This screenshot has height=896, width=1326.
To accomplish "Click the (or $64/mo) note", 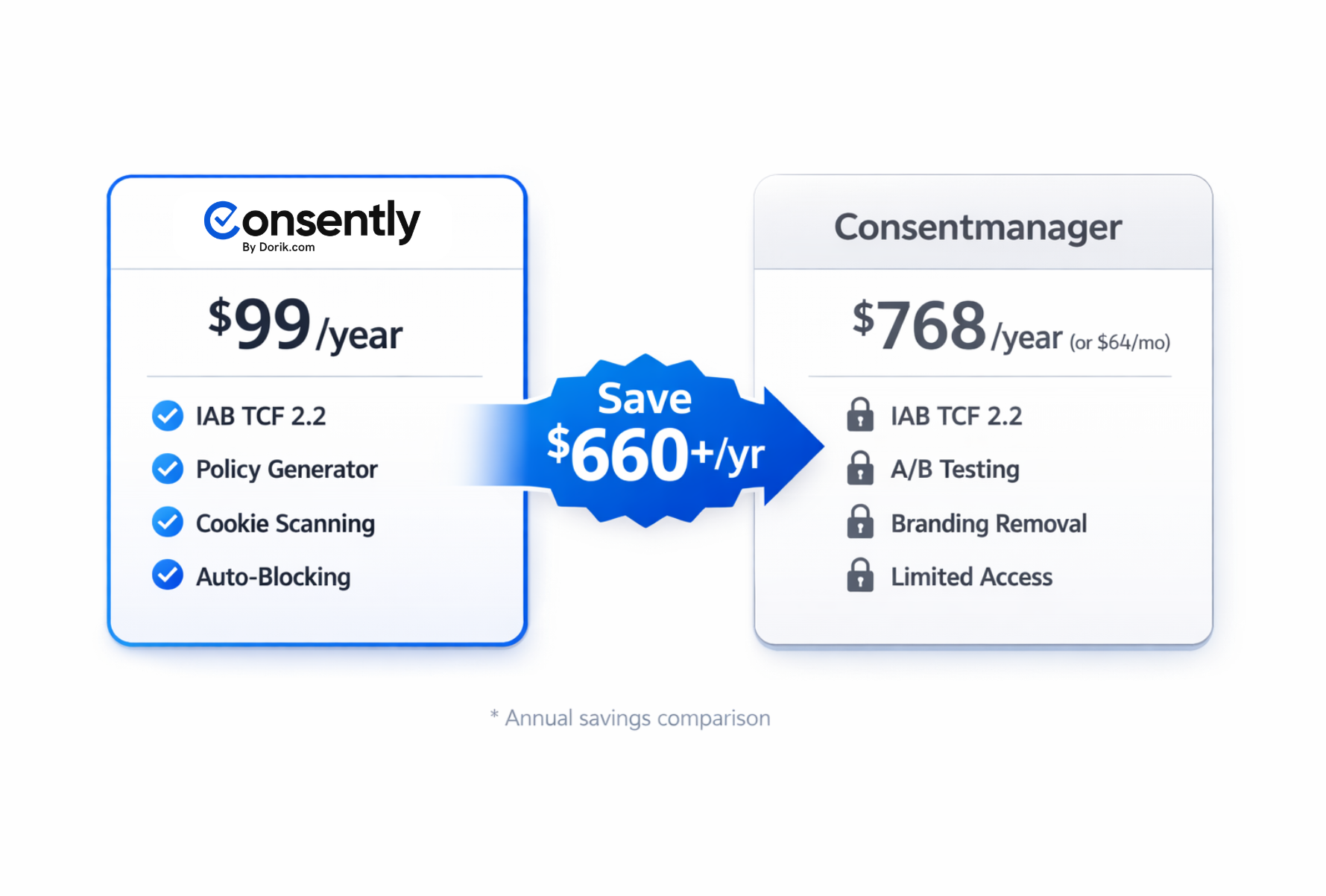I will 1120,342.
